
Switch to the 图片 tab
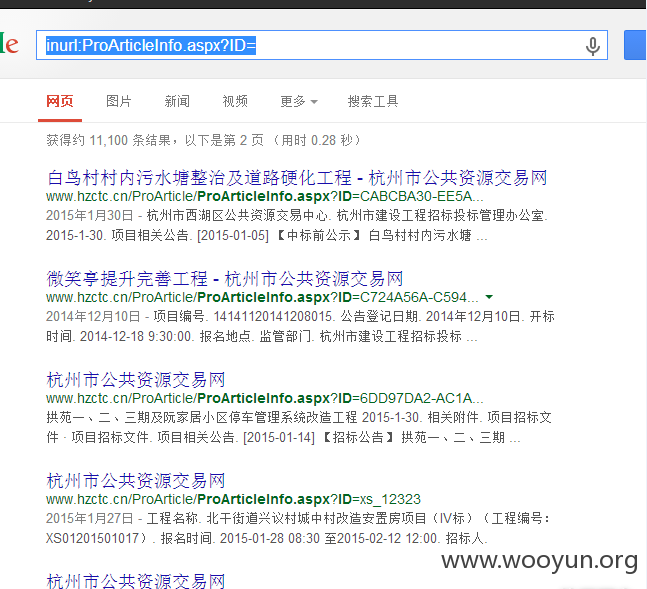pyautogui.click(x=119, y=101)
